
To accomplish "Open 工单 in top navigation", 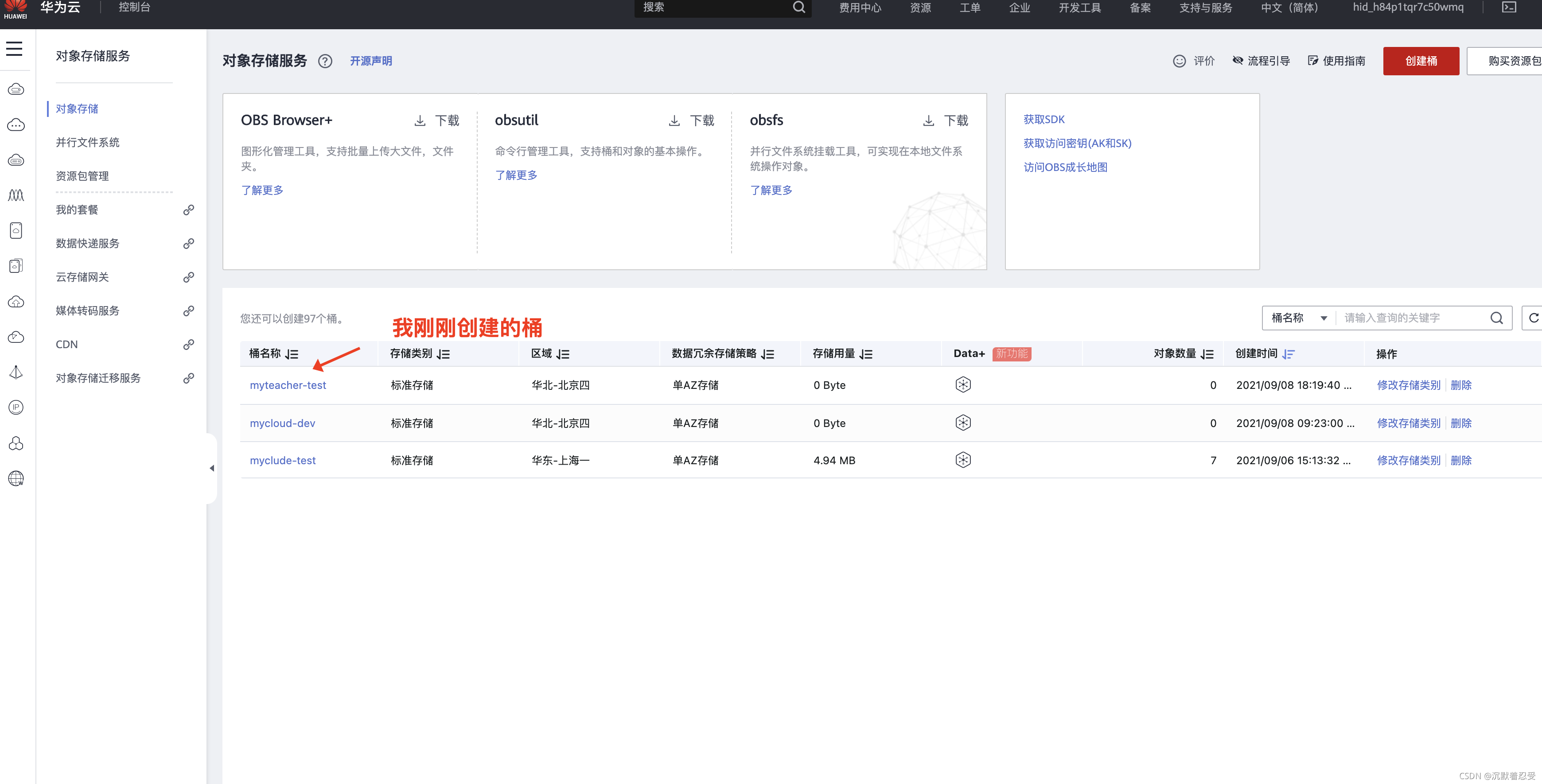I will [x=970, y=7].
